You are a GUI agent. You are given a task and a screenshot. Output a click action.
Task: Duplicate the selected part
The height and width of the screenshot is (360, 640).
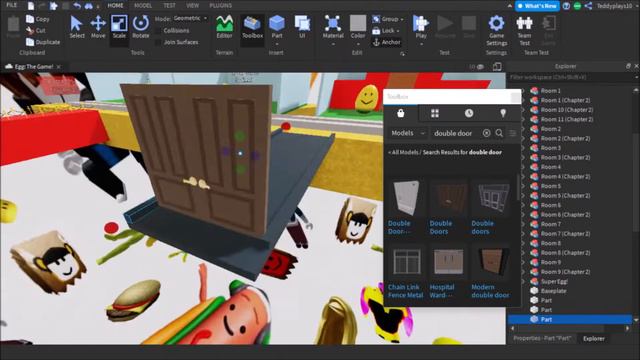point(43,42)
